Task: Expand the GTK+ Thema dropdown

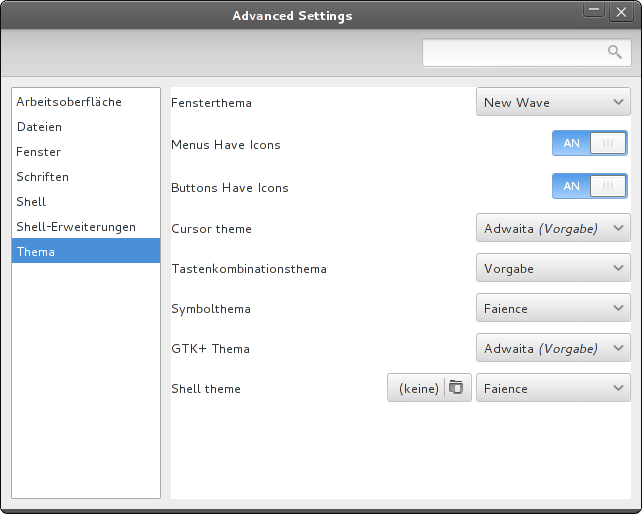Action: (553, 348)
